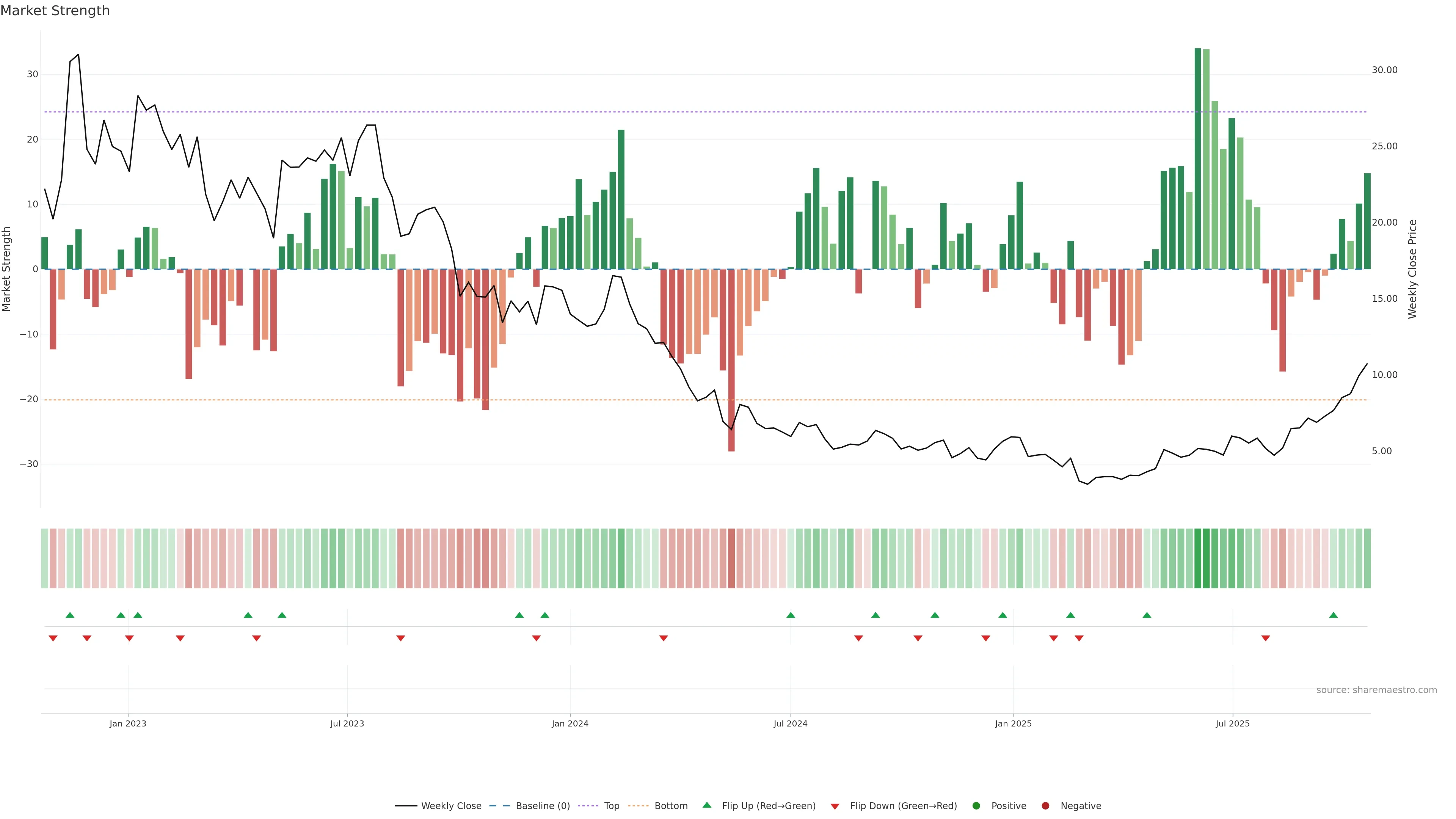Click the Market Strength chart title
1456x819 pixels.
pos(55,11)
